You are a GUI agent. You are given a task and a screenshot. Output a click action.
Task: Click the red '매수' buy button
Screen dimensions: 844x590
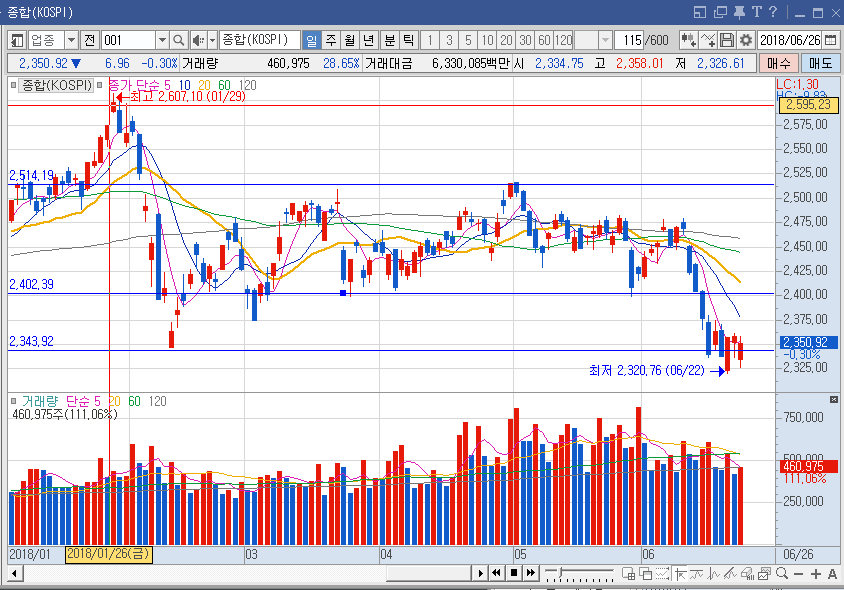pos(778,63)
